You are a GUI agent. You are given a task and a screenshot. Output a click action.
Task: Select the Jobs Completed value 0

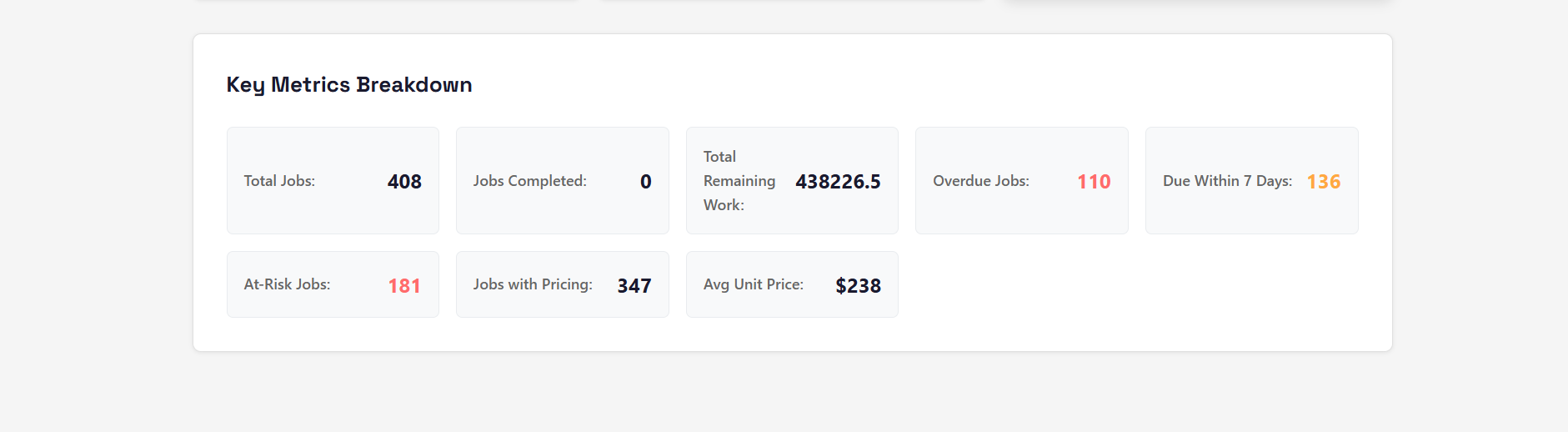point(645,182)
